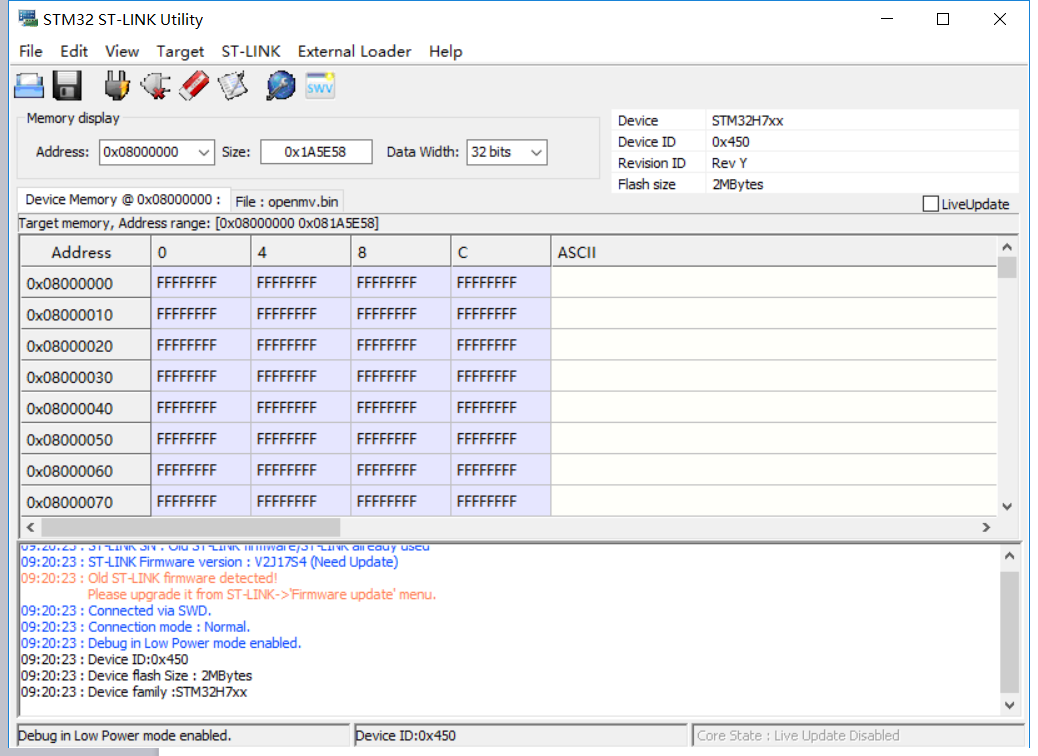1038x756 pixels.
Task: Click the Device value STM32H7xx
Action: [747, 120]
